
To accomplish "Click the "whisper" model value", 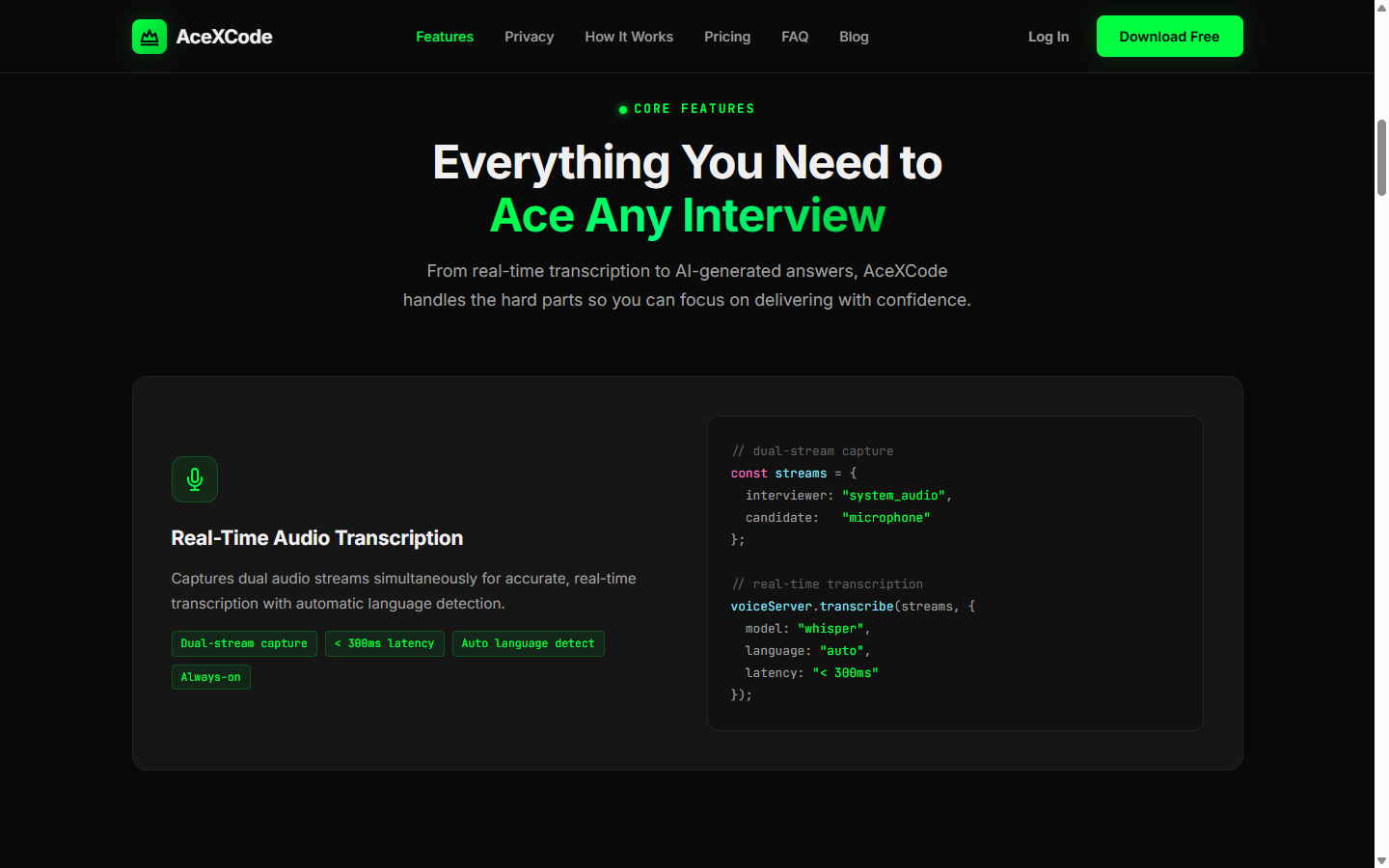I will pos(831,629).
